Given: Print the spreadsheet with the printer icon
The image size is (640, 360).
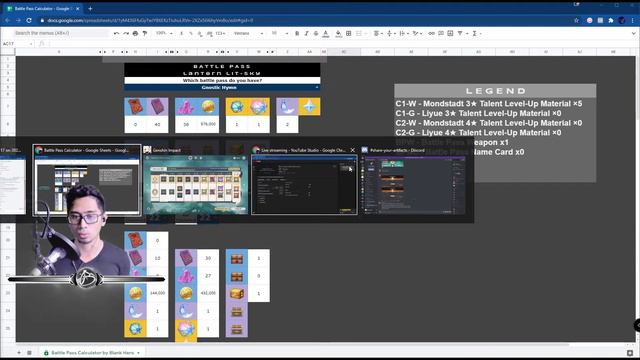Looking at the screenshot, I should tap(136, 33).
